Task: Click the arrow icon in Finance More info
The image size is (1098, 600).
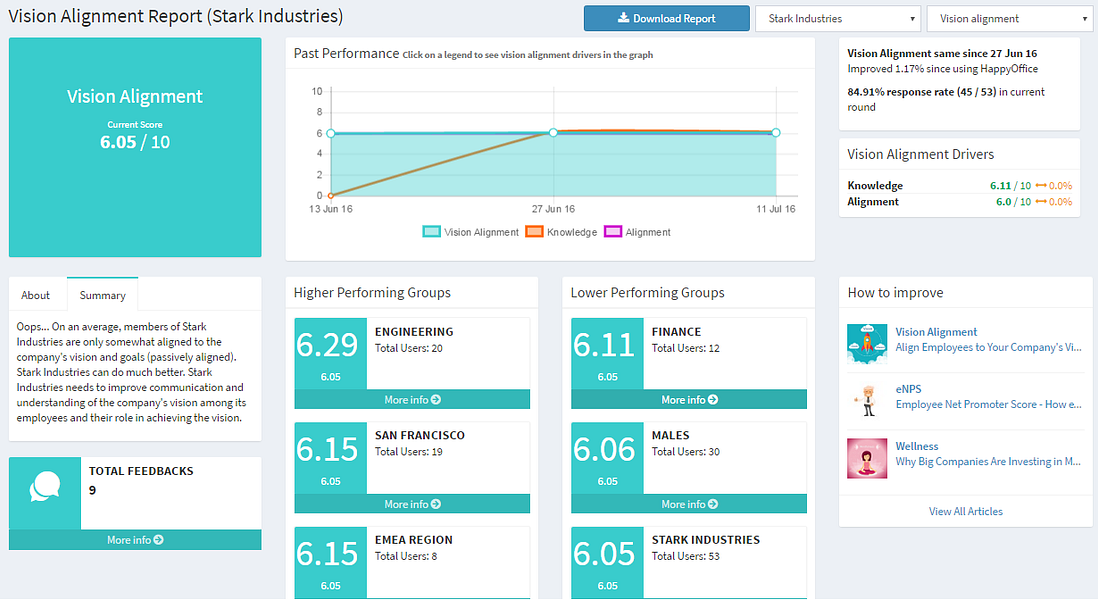Action: (713, 400)
